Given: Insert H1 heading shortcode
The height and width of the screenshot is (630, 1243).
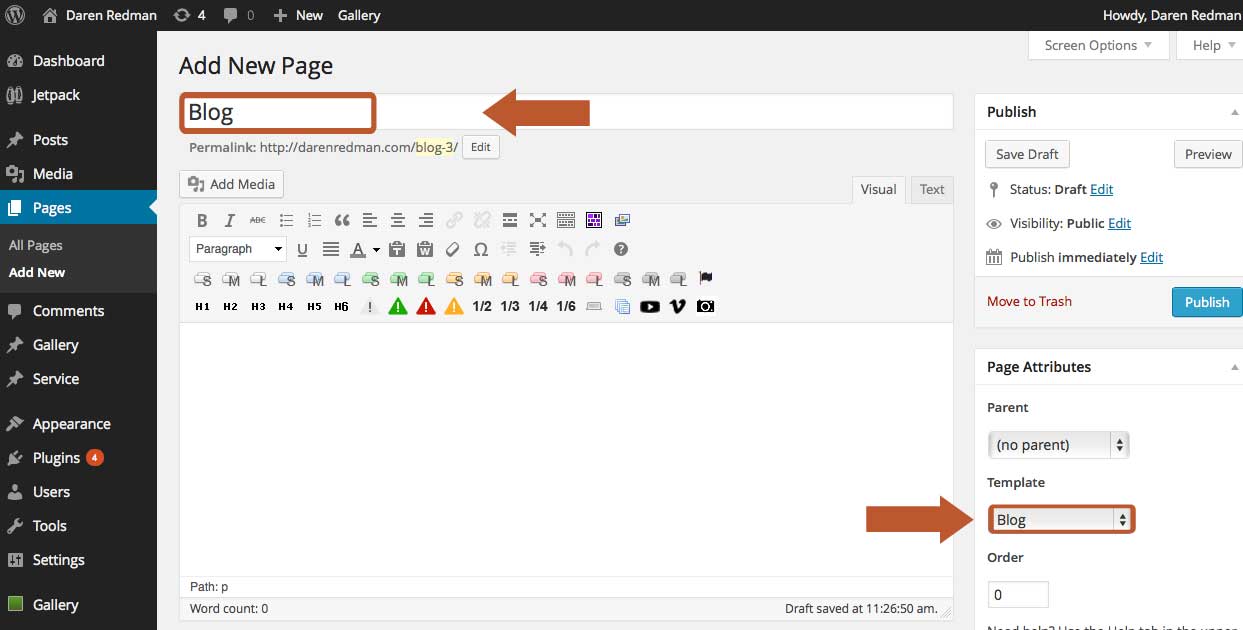Looking at the screenshot, I should point(202,306).
